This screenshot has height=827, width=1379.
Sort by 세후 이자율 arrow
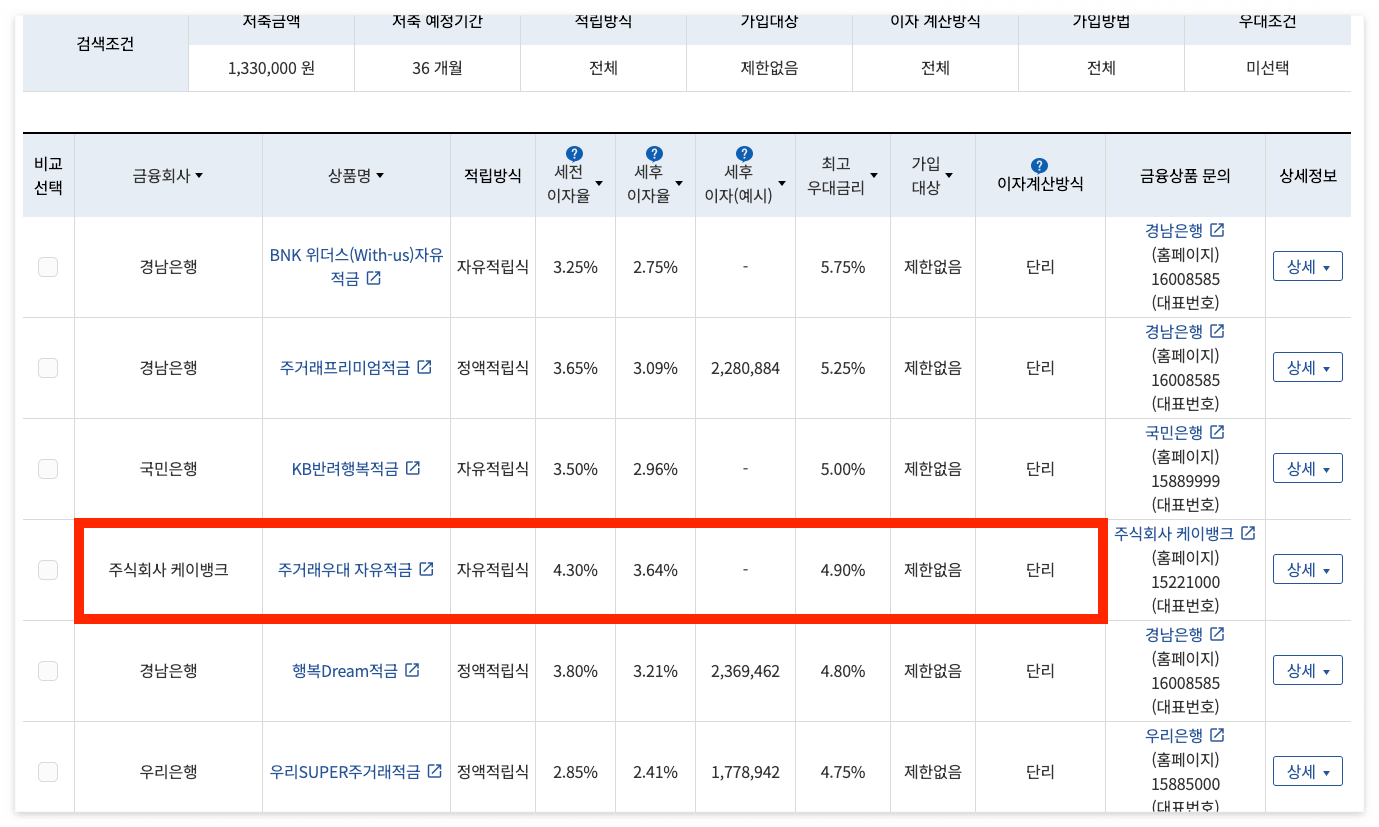click(x=679, y=184)
